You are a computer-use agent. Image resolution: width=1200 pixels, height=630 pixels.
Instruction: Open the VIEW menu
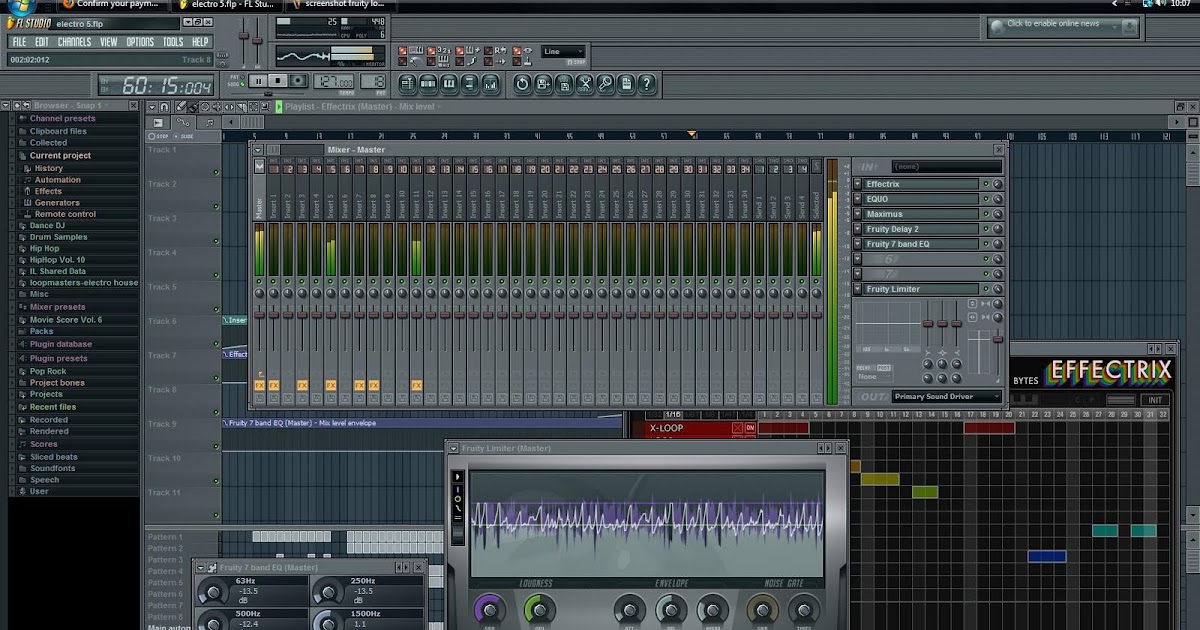(108, 42)
